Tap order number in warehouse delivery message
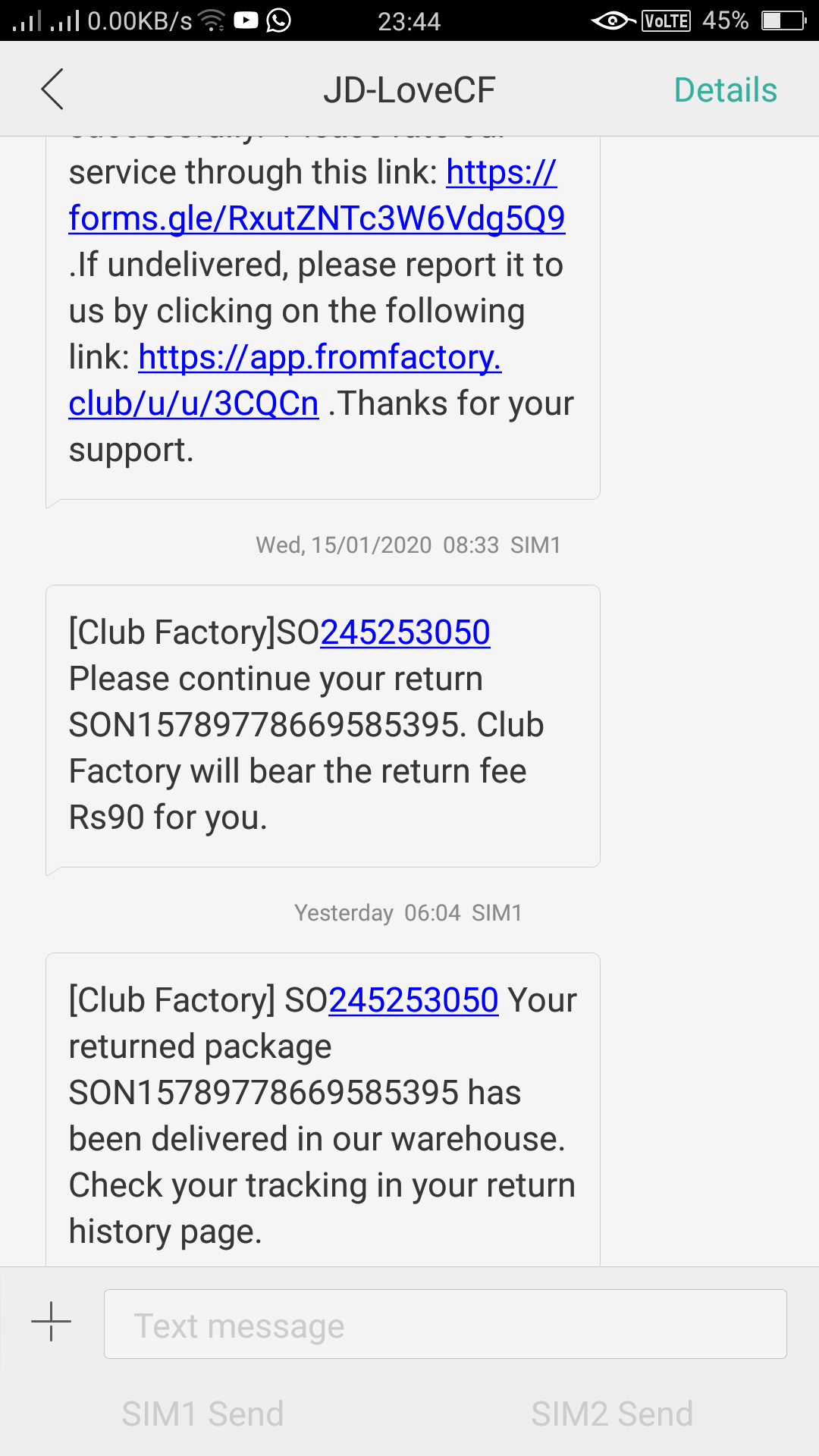This screenshot has height=1456, width=819. pos(413,1000)
